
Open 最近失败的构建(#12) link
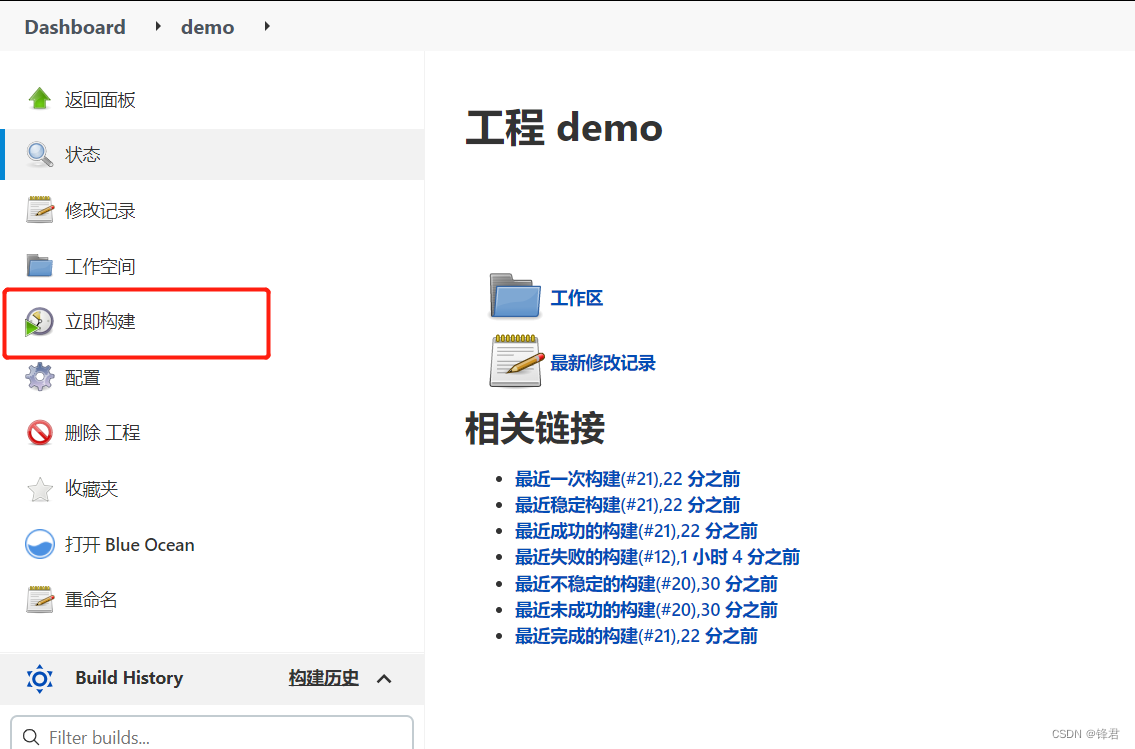click(657, 557)
